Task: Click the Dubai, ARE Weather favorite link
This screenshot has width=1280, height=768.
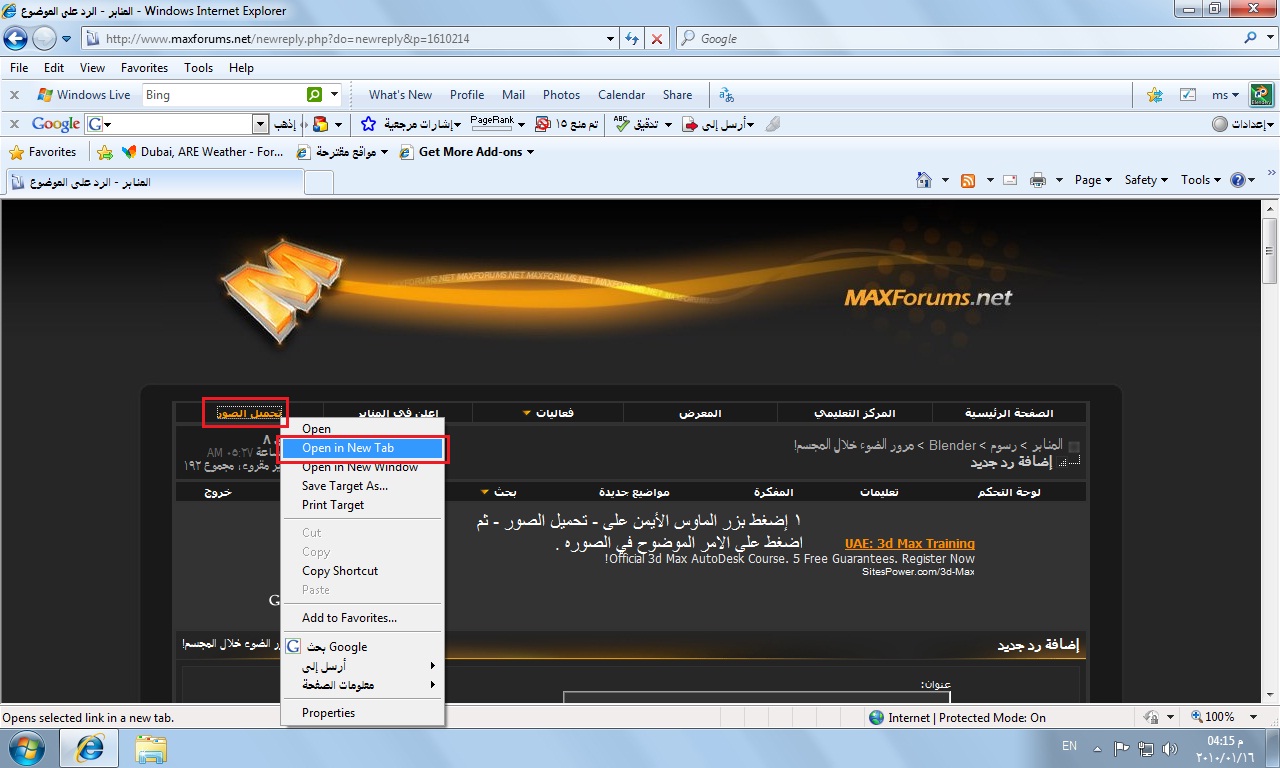Action: click(202, 152)
